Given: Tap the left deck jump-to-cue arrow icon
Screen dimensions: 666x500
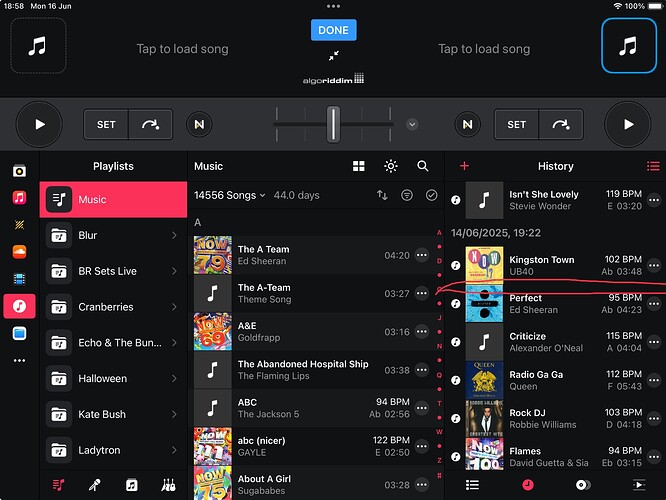Looking at the screenshot, I should coord(150,124).
